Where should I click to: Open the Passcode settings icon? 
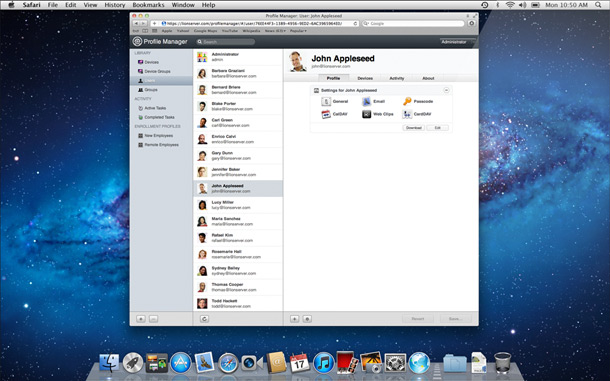pyautogui.click(x=407, y=102)
